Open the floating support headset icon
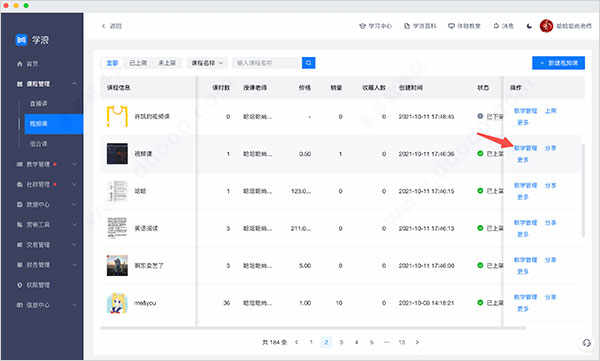Image resolution: width=600 pixels, height=361 pixels. click(x=586, y=343)
